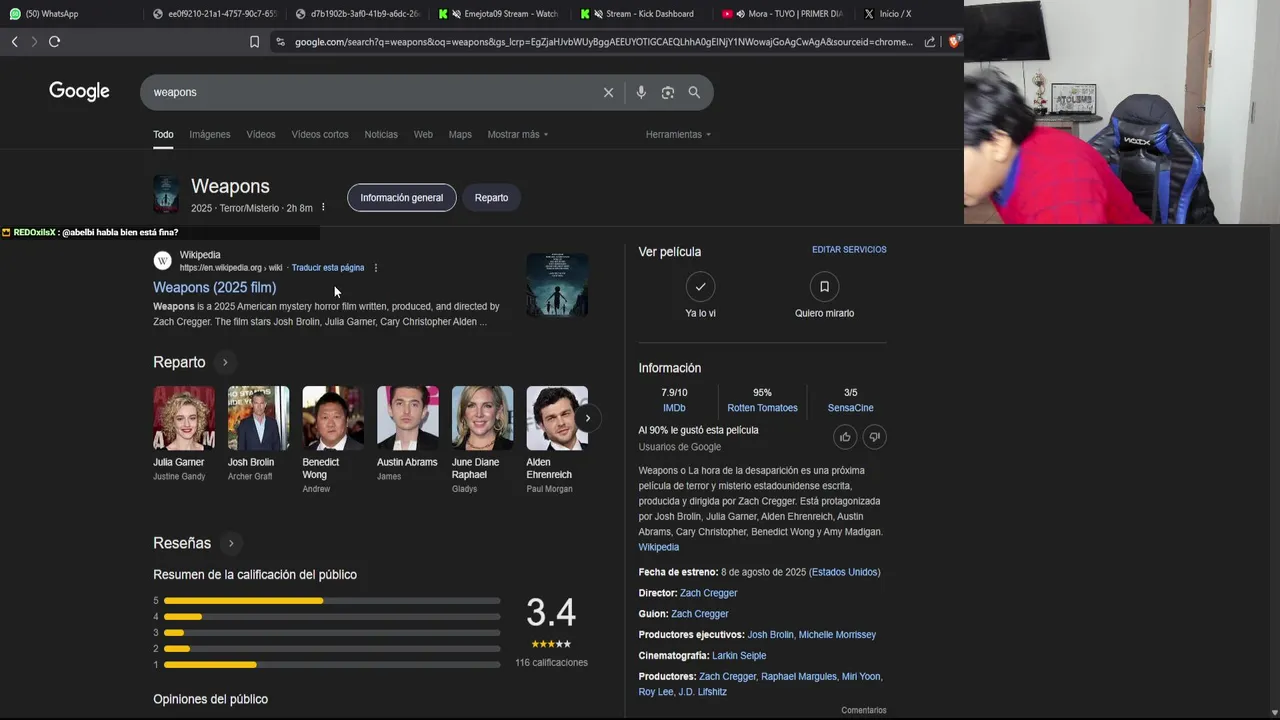Select the Web search tab
The image size is (1280, 720).
coord(423,134)
